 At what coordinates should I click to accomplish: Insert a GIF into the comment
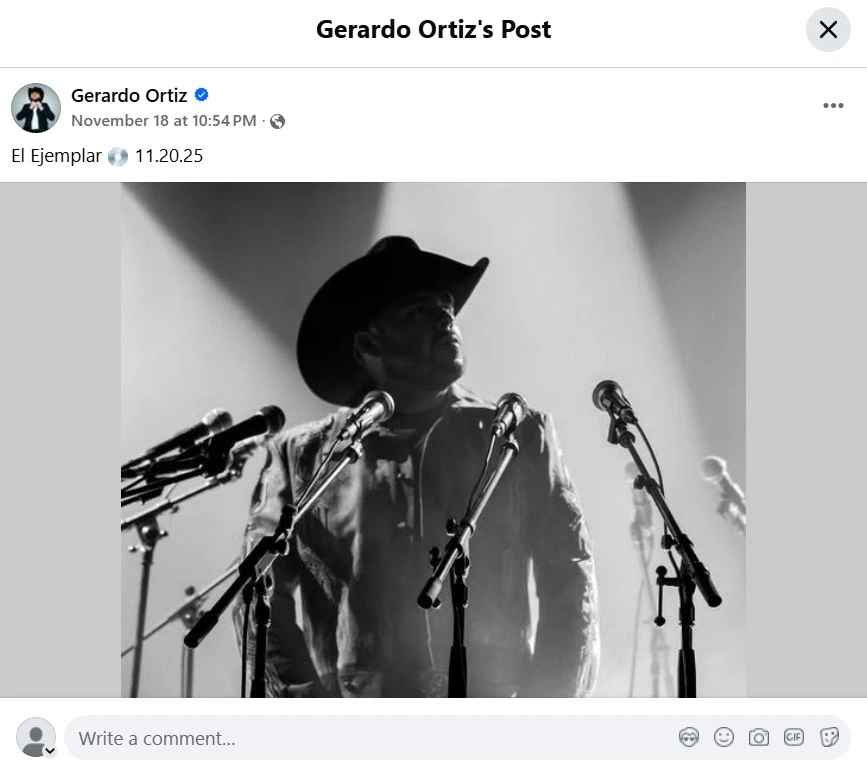793,737
